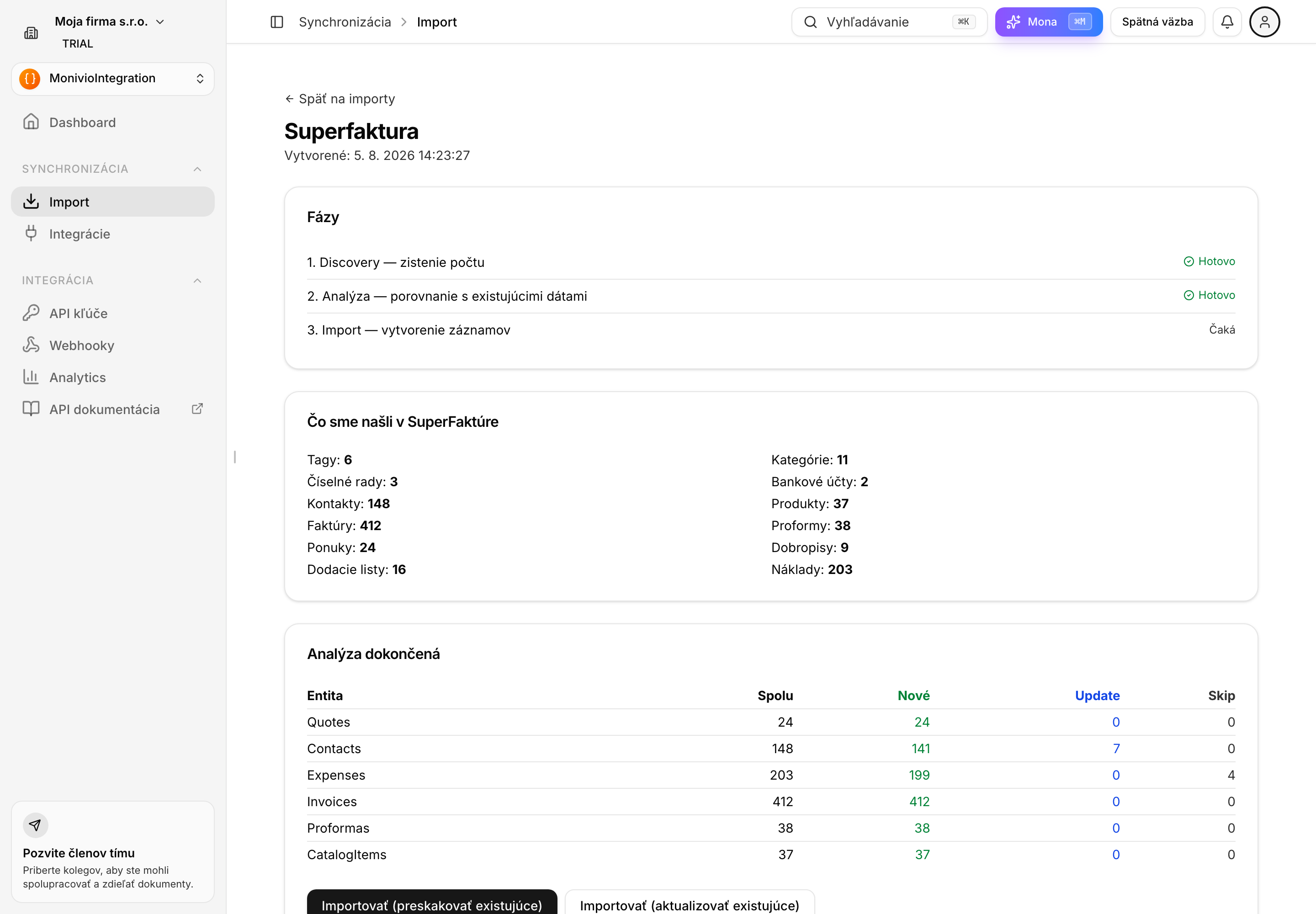This screenshot has height=914, width=1316.
Task: Open Analytics page
Action: click(x=113, y=377)
